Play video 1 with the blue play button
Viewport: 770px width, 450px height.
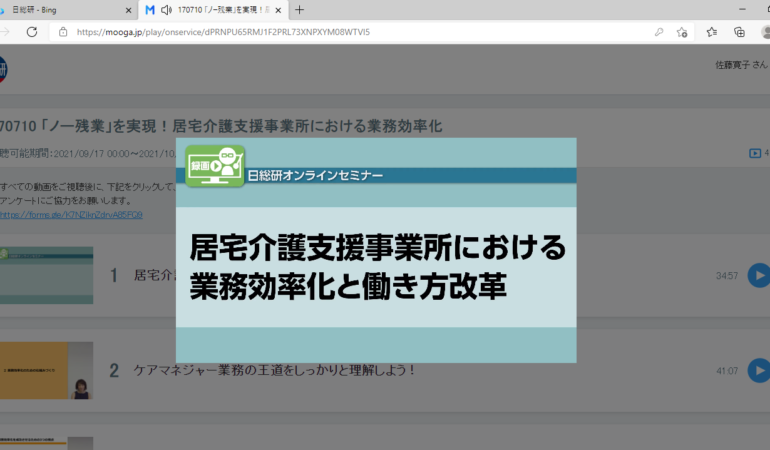click(759, 275)
